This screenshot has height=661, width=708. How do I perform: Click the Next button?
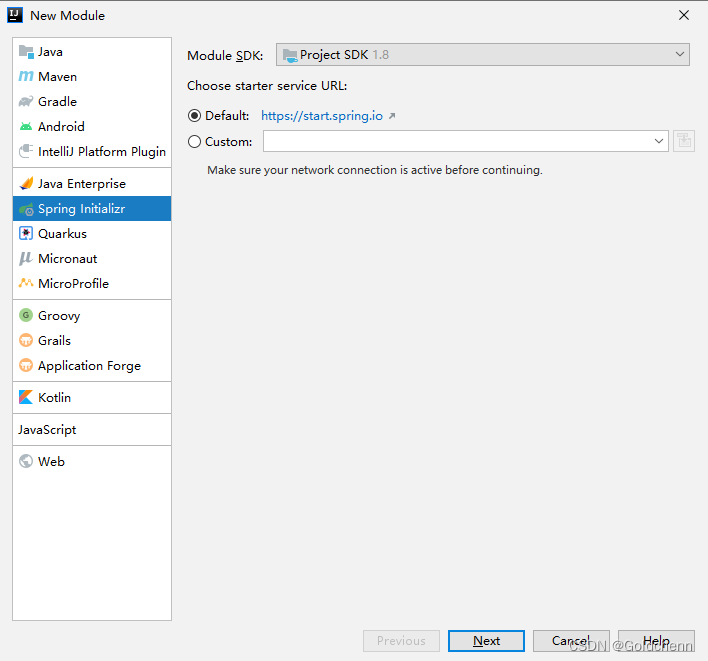pyautogui.click(x=486, y=641)
